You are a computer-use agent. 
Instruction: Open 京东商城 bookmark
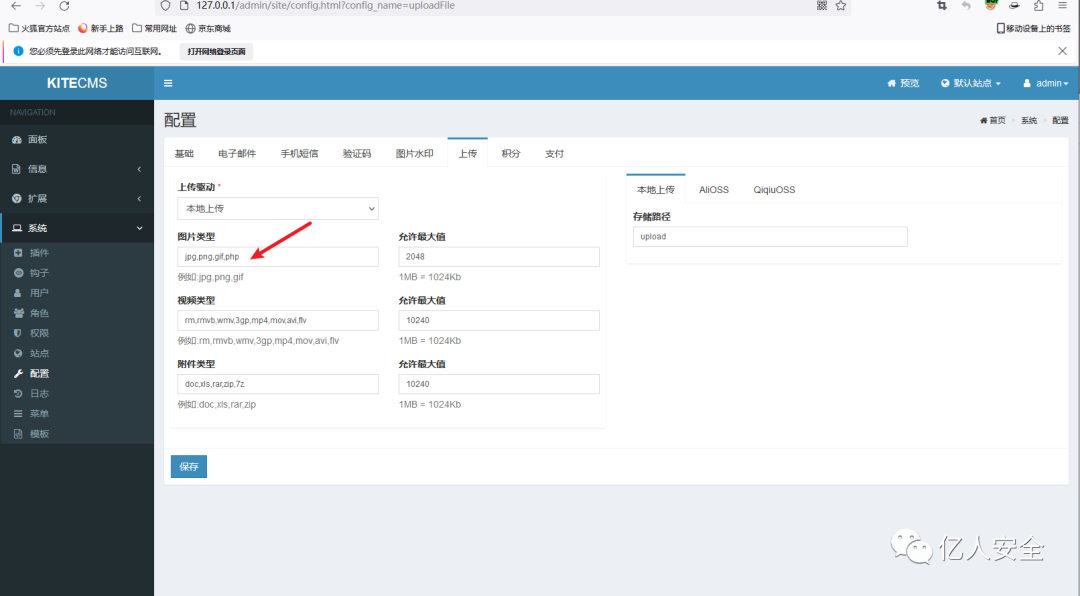[x=208, y=28]
